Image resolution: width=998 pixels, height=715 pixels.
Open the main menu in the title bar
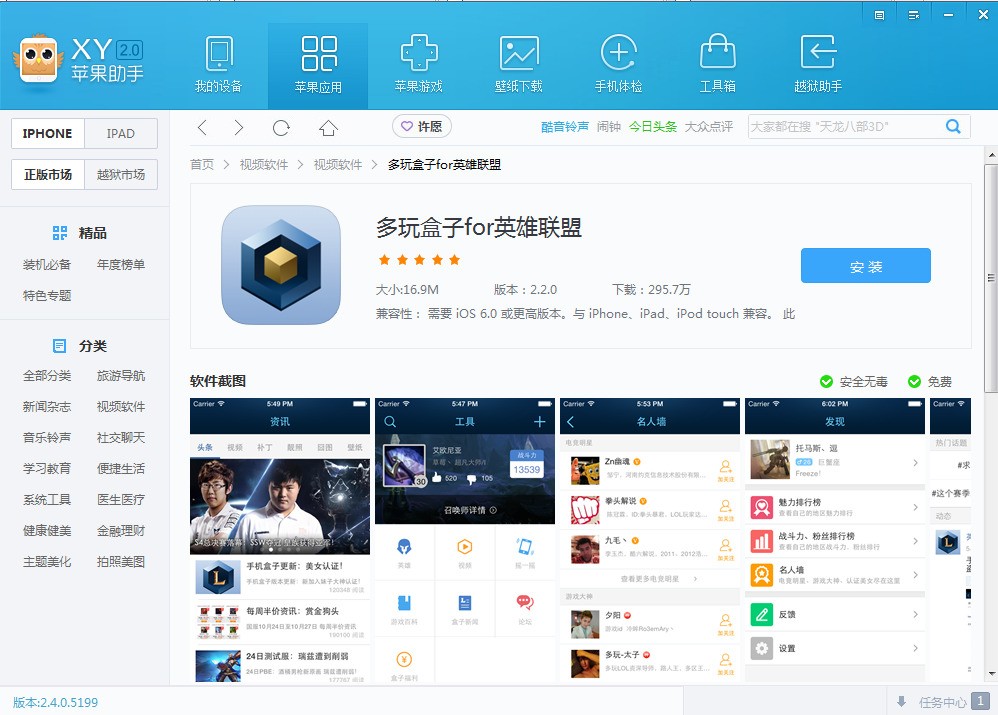(x=913, y=14)
